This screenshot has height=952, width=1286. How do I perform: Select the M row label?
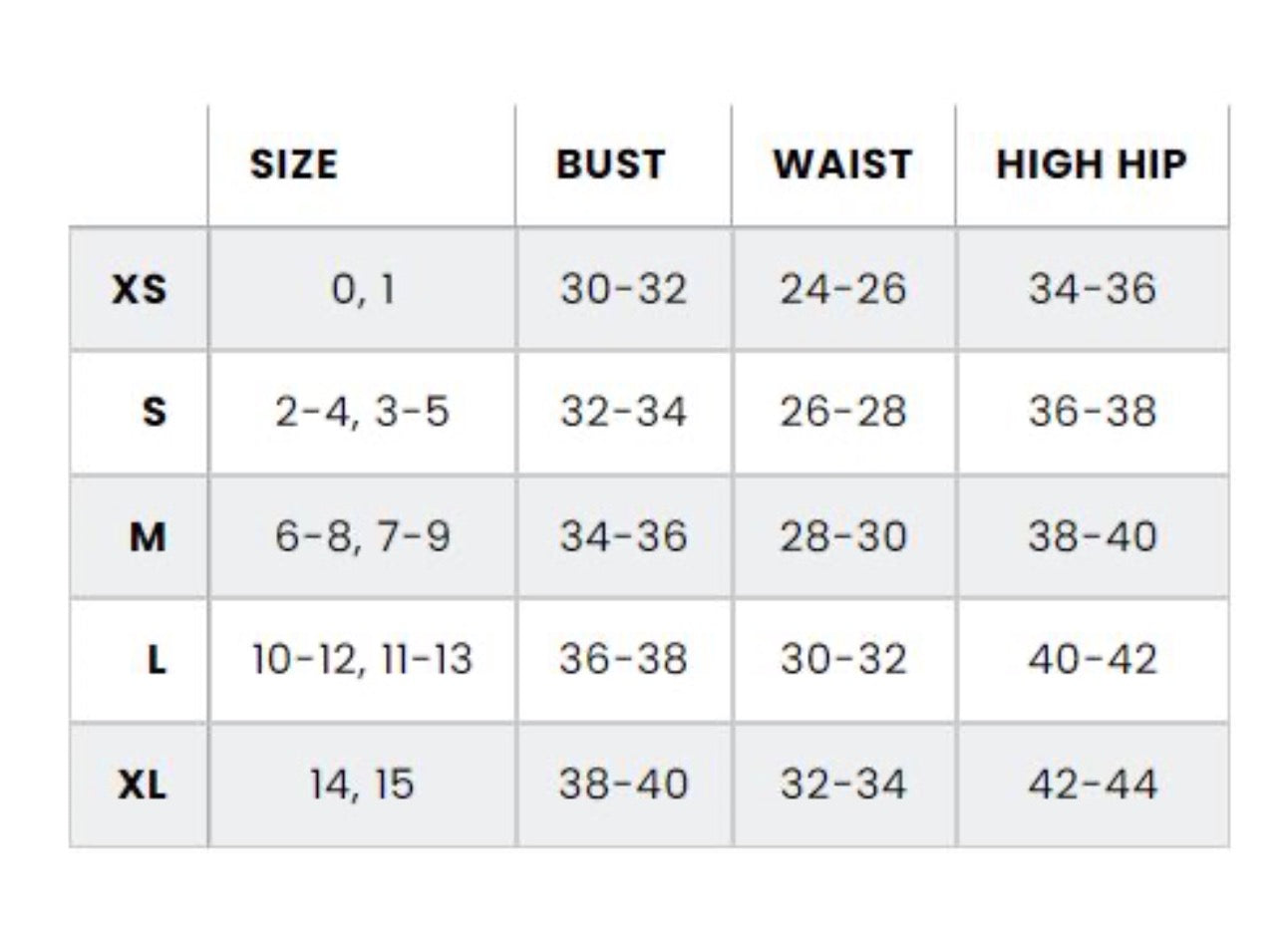click(x=148, y=537)
